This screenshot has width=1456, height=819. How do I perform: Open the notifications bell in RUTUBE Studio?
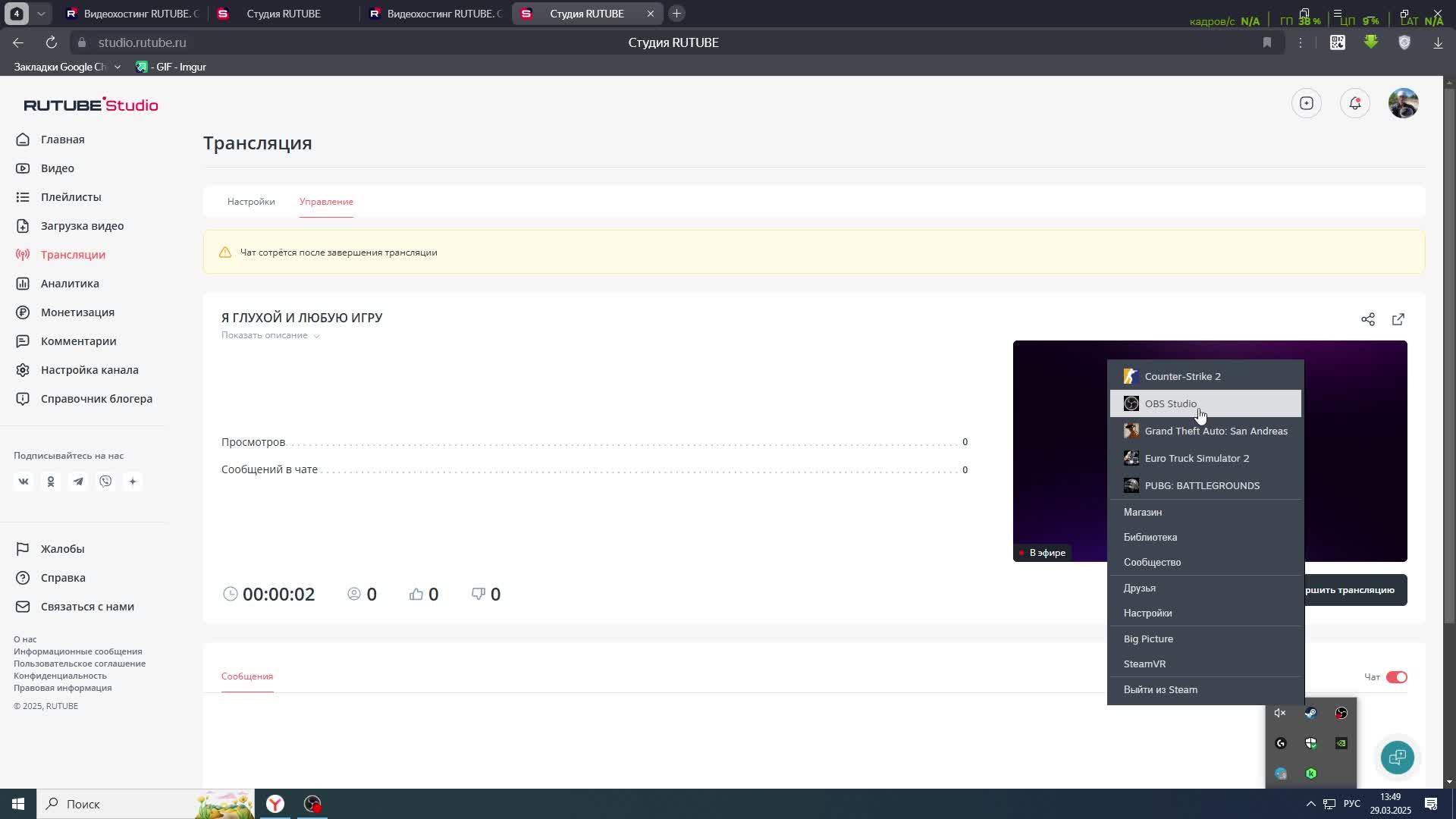point(1355,103)
